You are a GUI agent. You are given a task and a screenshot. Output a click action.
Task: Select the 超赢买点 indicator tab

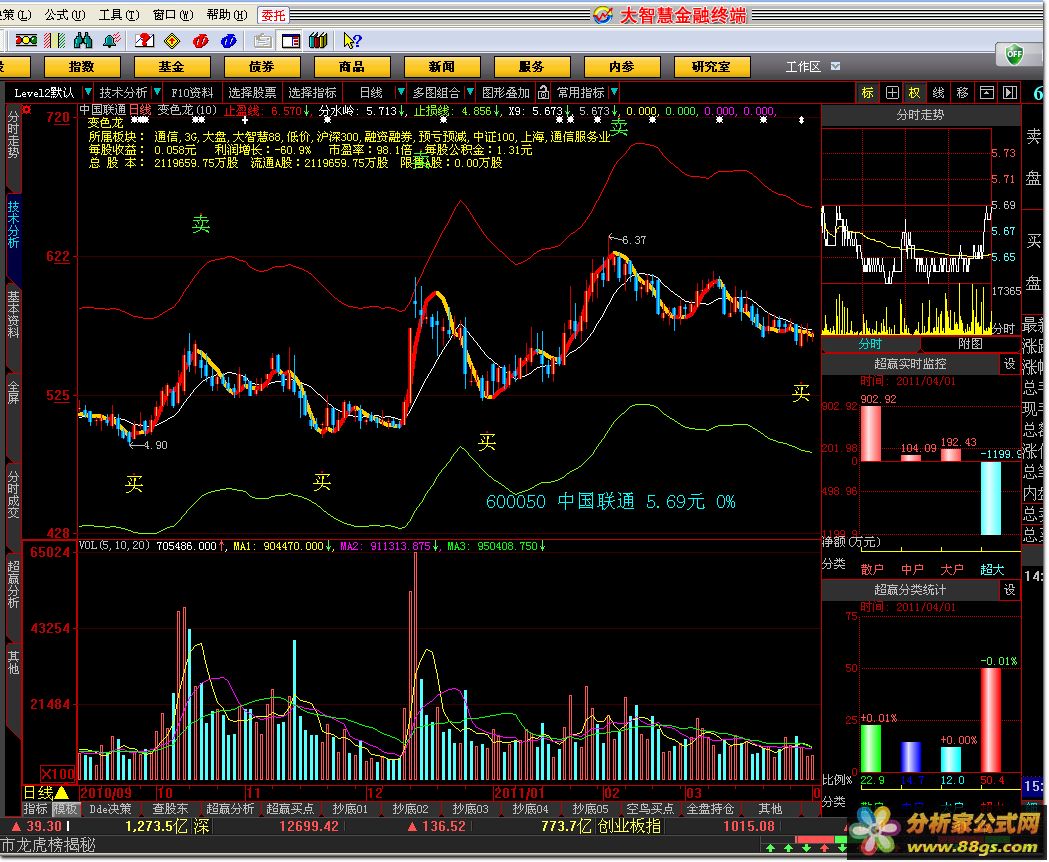(x=290, y=808)
